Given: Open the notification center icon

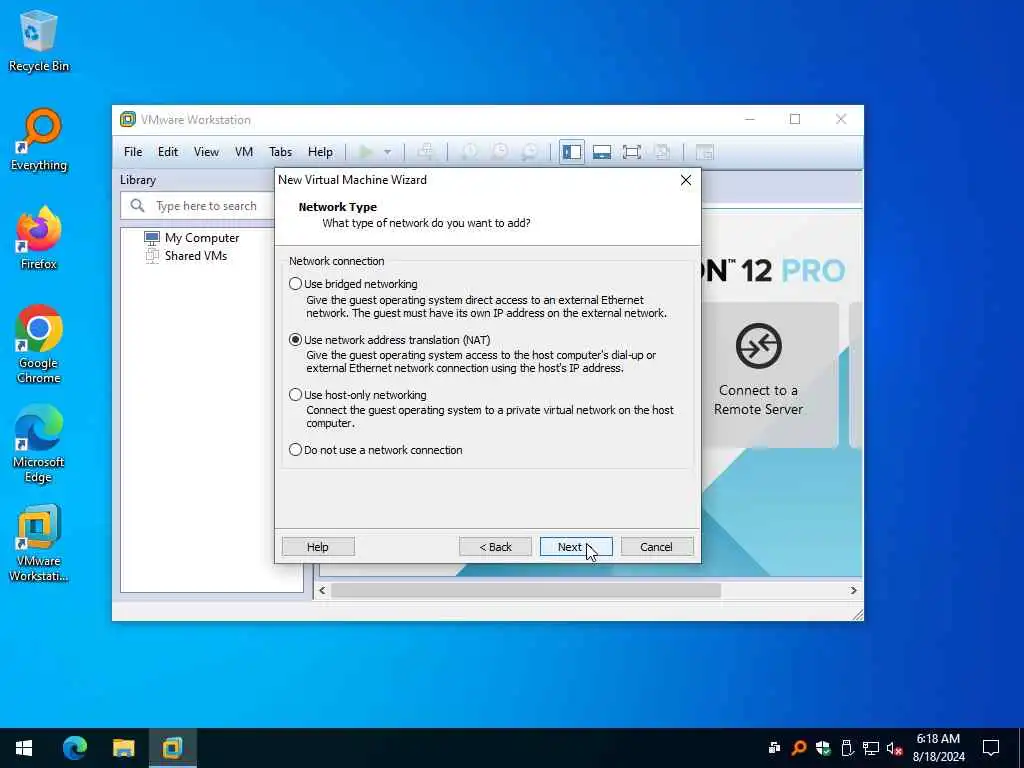Looking at the screenshot, I should (991, 748).
